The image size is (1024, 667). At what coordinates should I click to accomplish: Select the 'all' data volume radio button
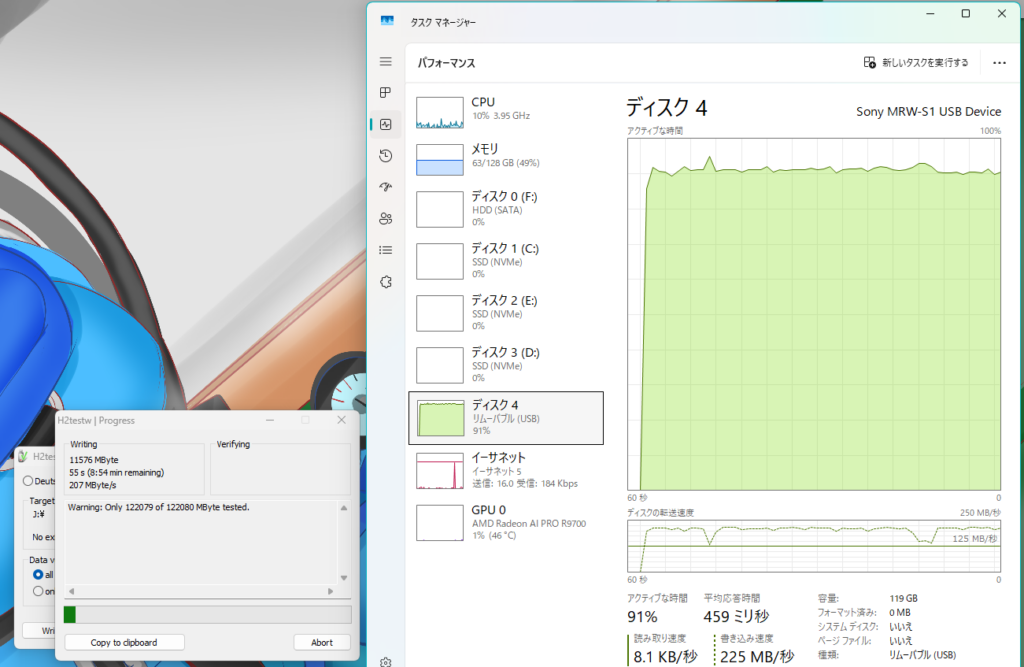pyautogui.click(x=38, y=575)
